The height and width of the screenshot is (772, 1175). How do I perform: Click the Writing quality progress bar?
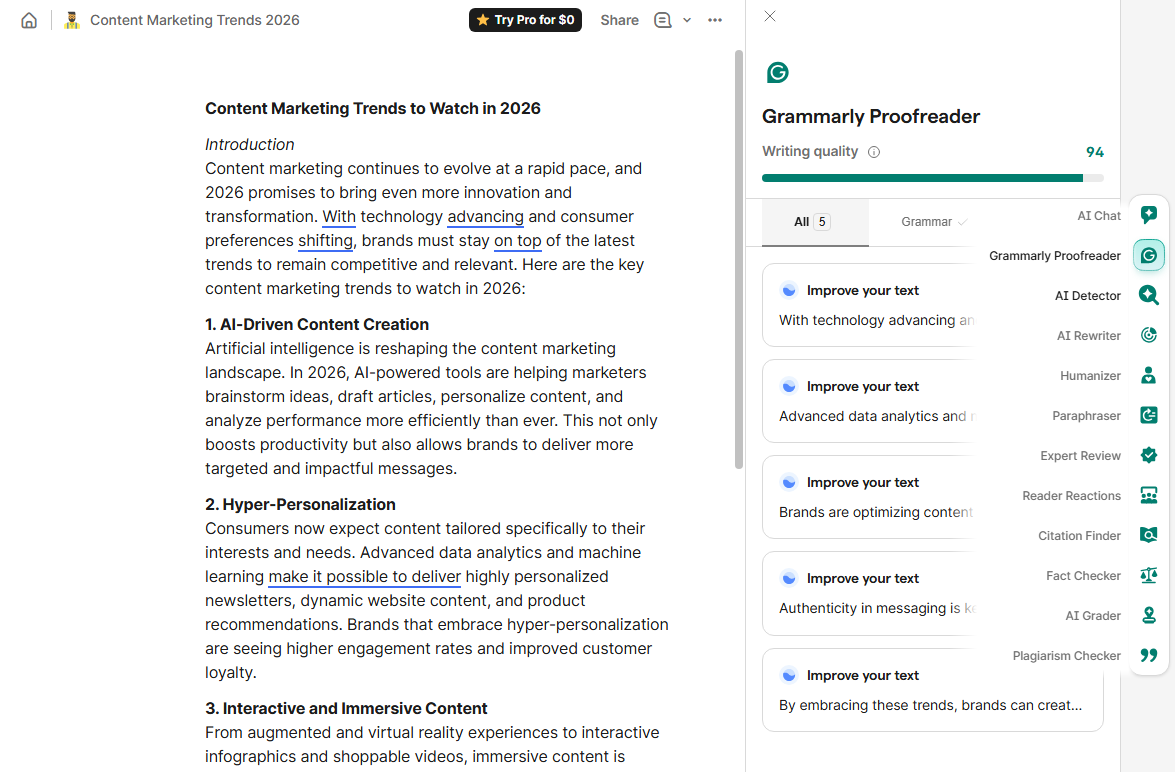click(930, 177)
